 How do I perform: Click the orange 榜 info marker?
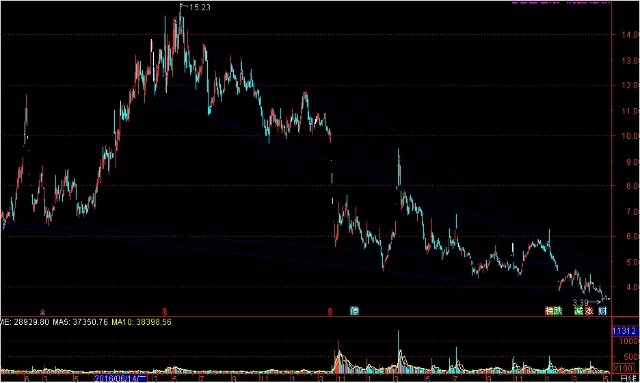[549, 311]
